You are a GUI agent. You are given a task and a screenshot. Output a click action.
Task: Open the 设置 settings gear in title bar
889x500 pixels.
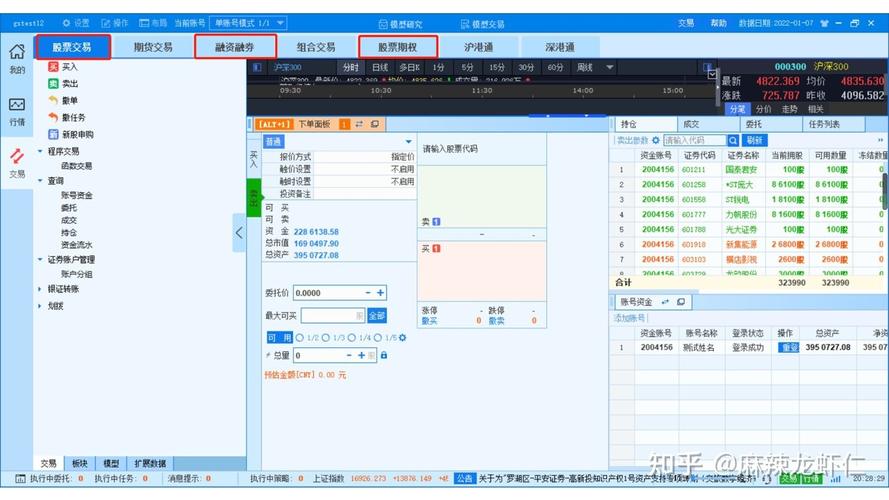pos(66,23)
